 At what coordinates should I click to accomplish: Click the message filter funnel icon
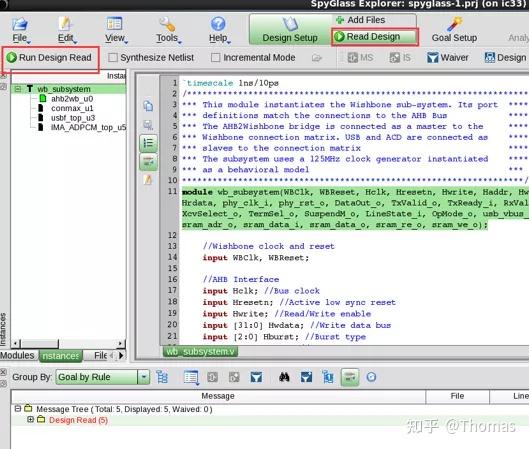(x=256, y=377)
